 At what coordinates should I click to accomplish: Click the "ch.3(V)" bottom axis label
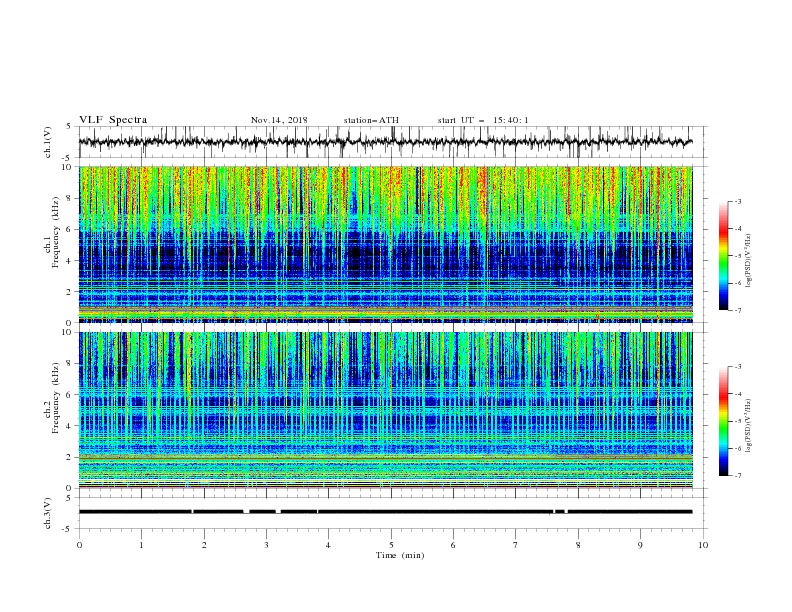click(48, 513)
